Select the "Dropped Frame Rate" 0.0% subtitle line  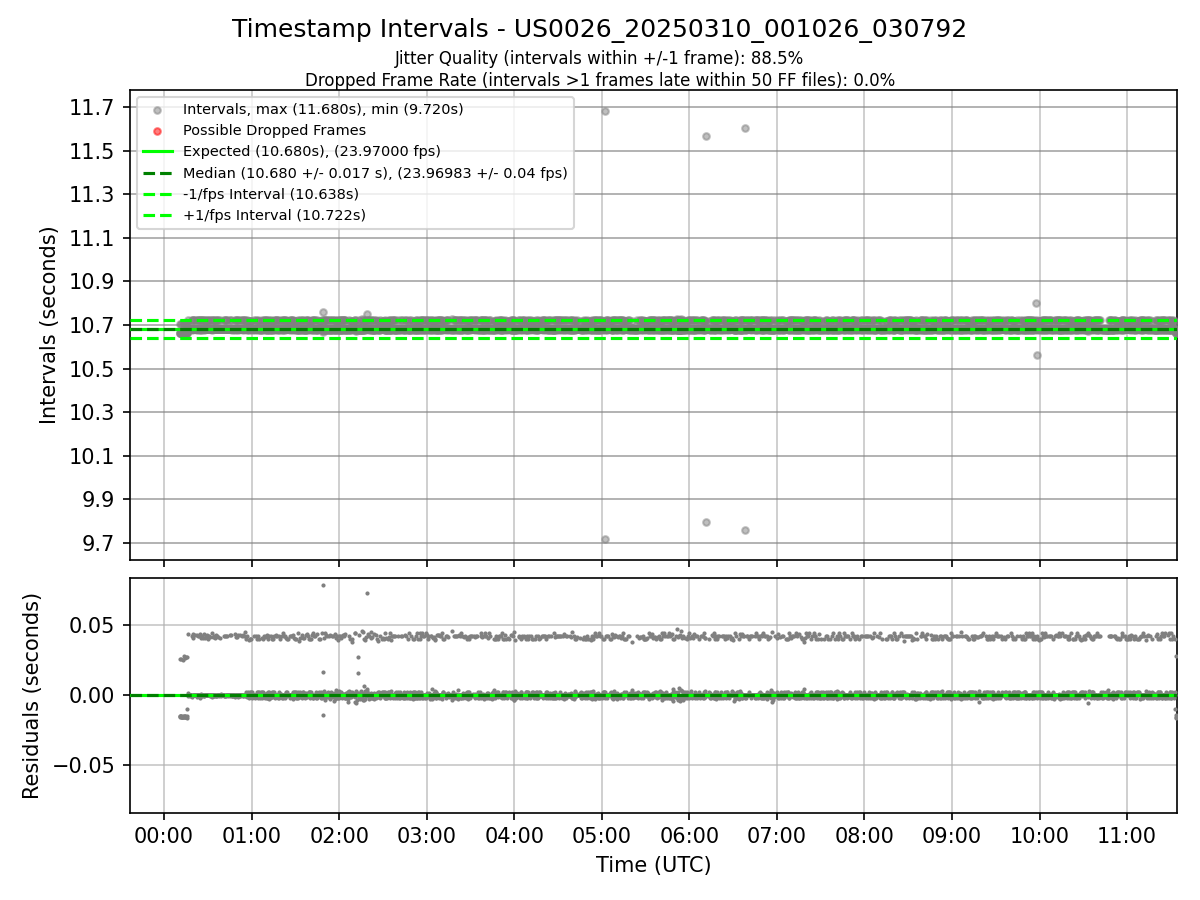599,80
